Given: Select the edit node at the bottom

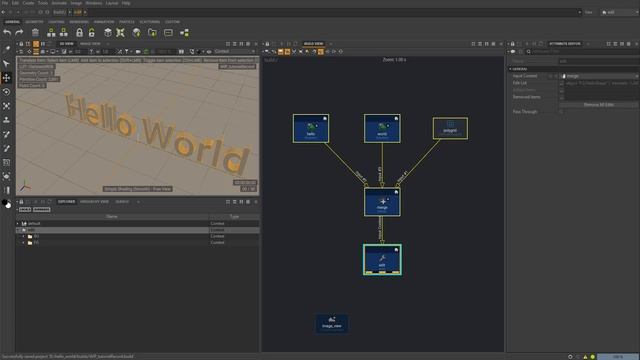Looking at the screenshot, I should (x=382, y=260).
